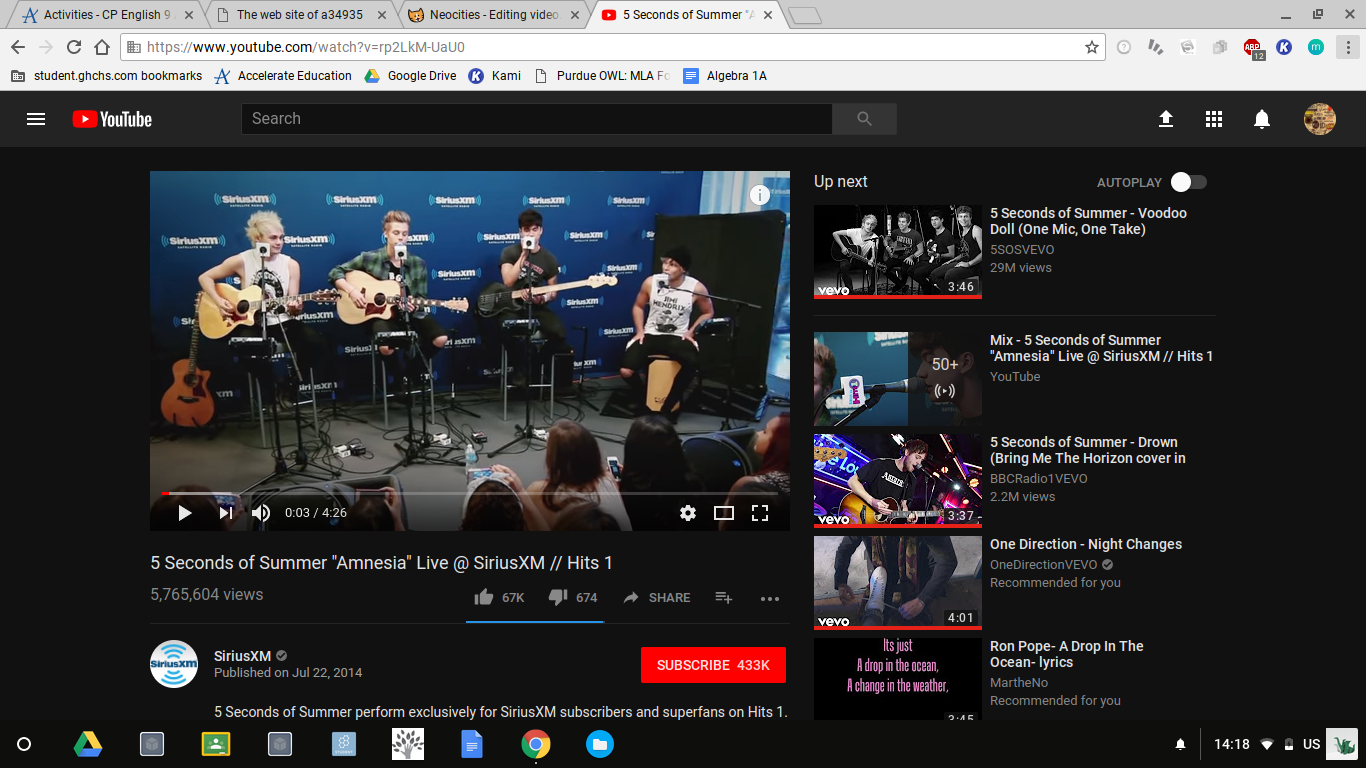Toggle the Autoplay switch
This screenshot has height=768, width=1366.
[x=1189, y=182]
